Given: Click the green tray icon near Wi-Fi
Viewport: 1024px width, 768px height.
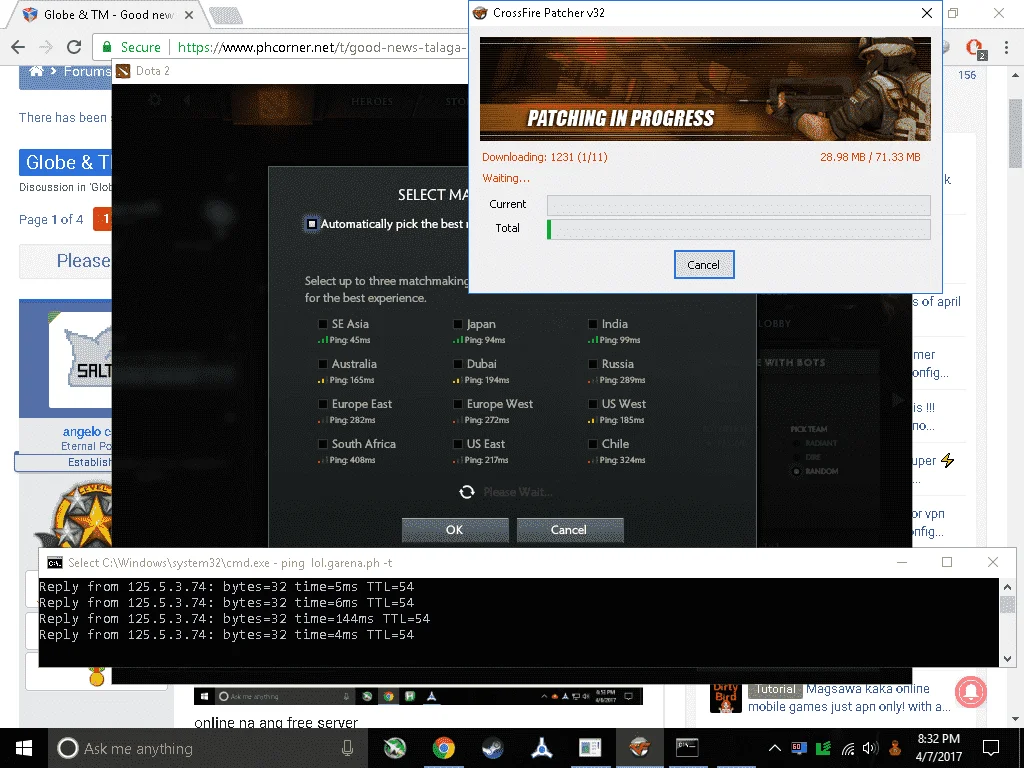Looking at the screenshot, I should point(824,748).
